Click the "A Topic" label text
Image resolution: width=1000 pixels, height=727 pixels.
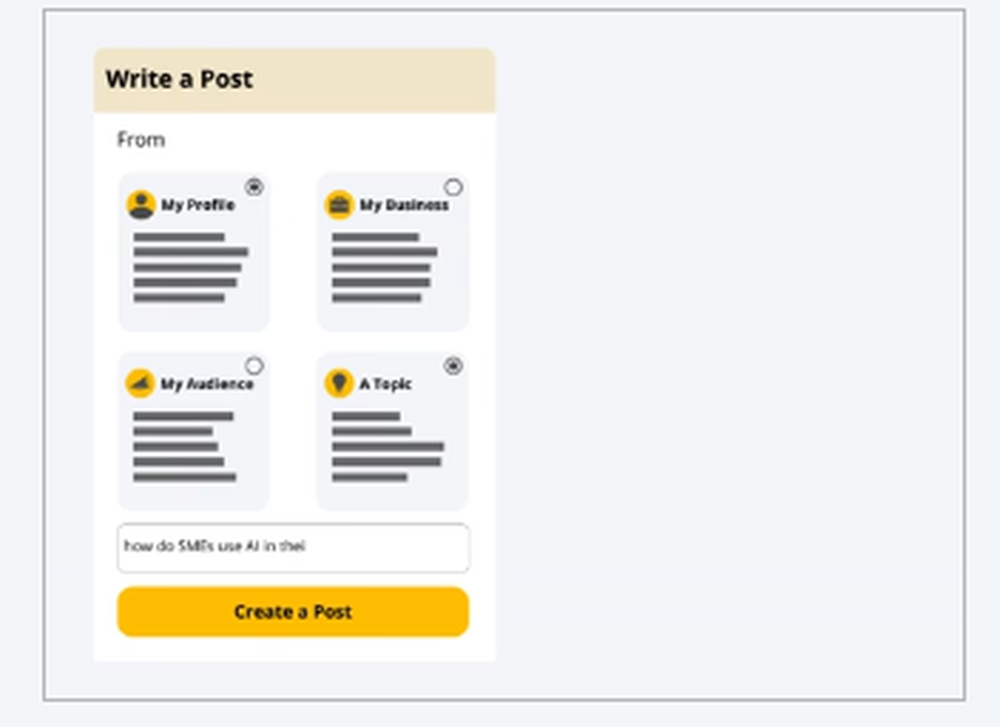tap(386, 384)
